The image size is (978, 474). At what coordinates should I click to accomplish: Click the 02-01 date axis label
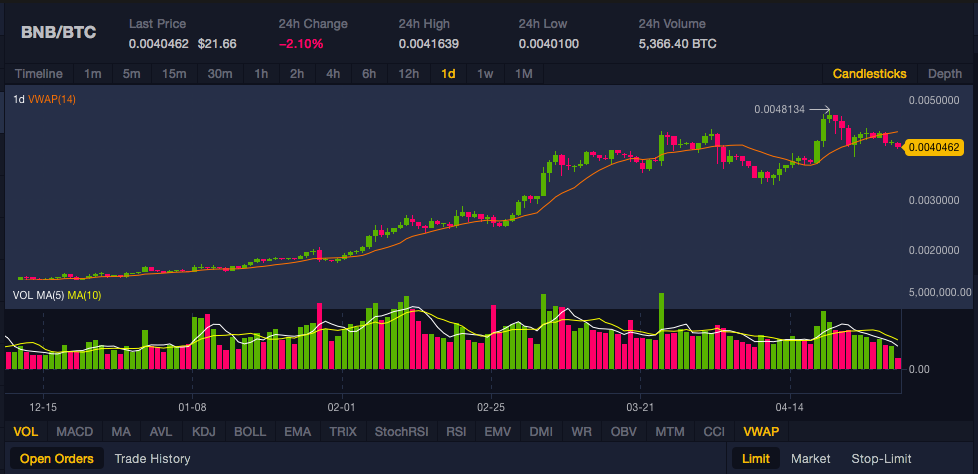342,407
